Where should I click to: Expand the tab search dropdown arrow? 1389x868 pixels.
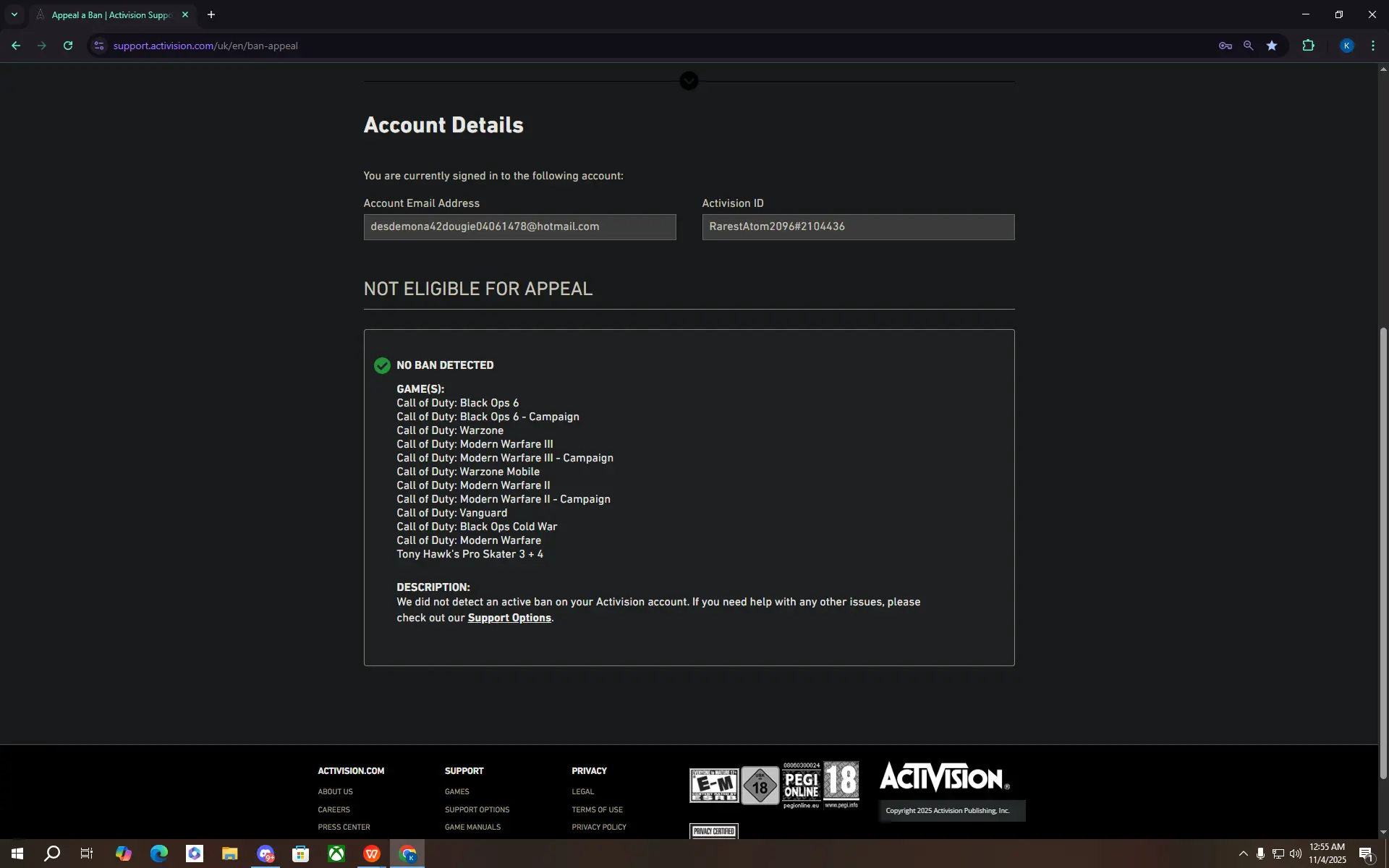click(14, 14)
